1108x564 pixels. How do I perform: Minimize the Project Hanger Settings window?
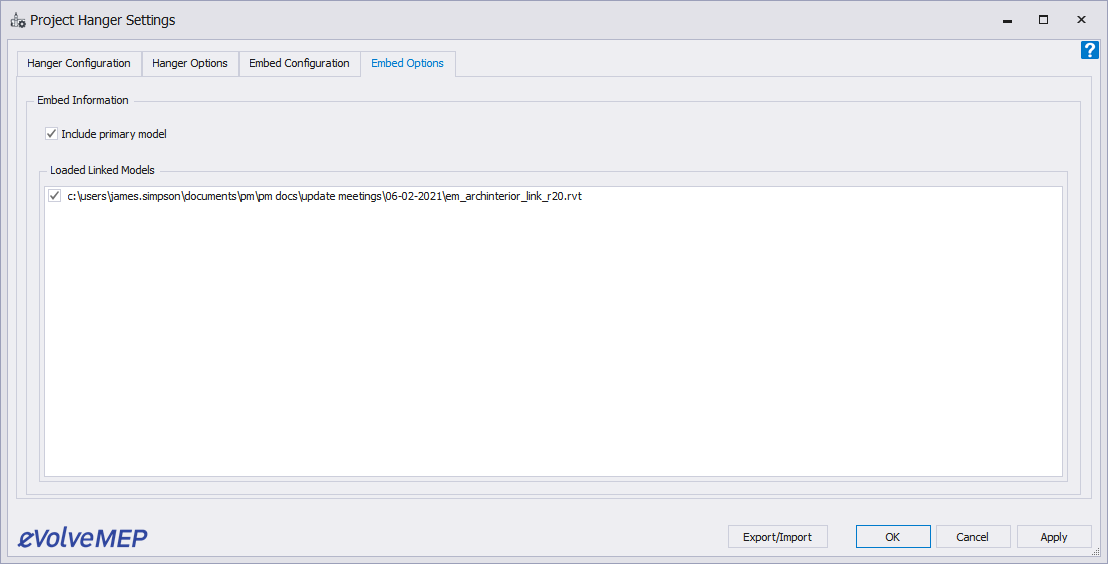(x=1007, y=20)
